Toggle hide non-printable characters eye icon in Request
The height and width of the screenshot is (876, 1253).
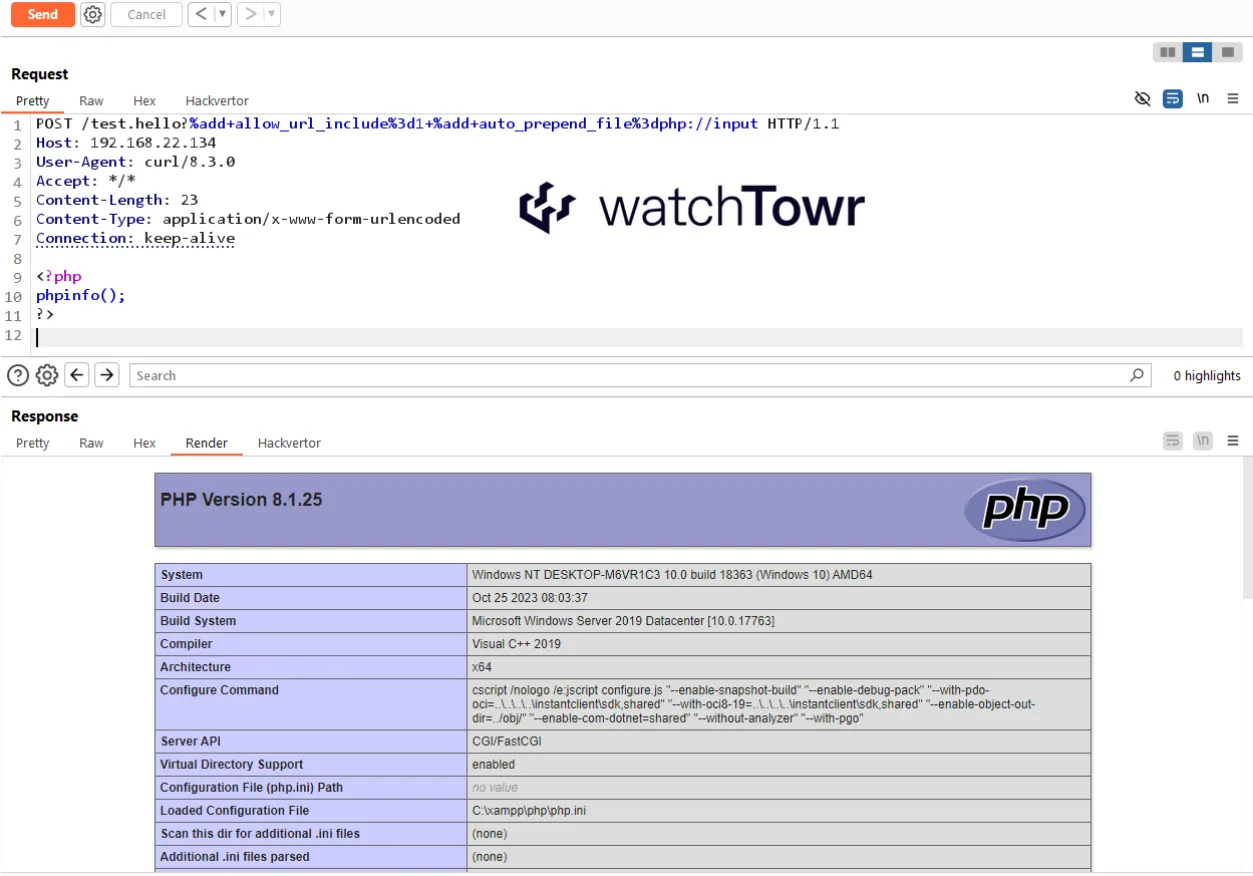point(1143,98)
